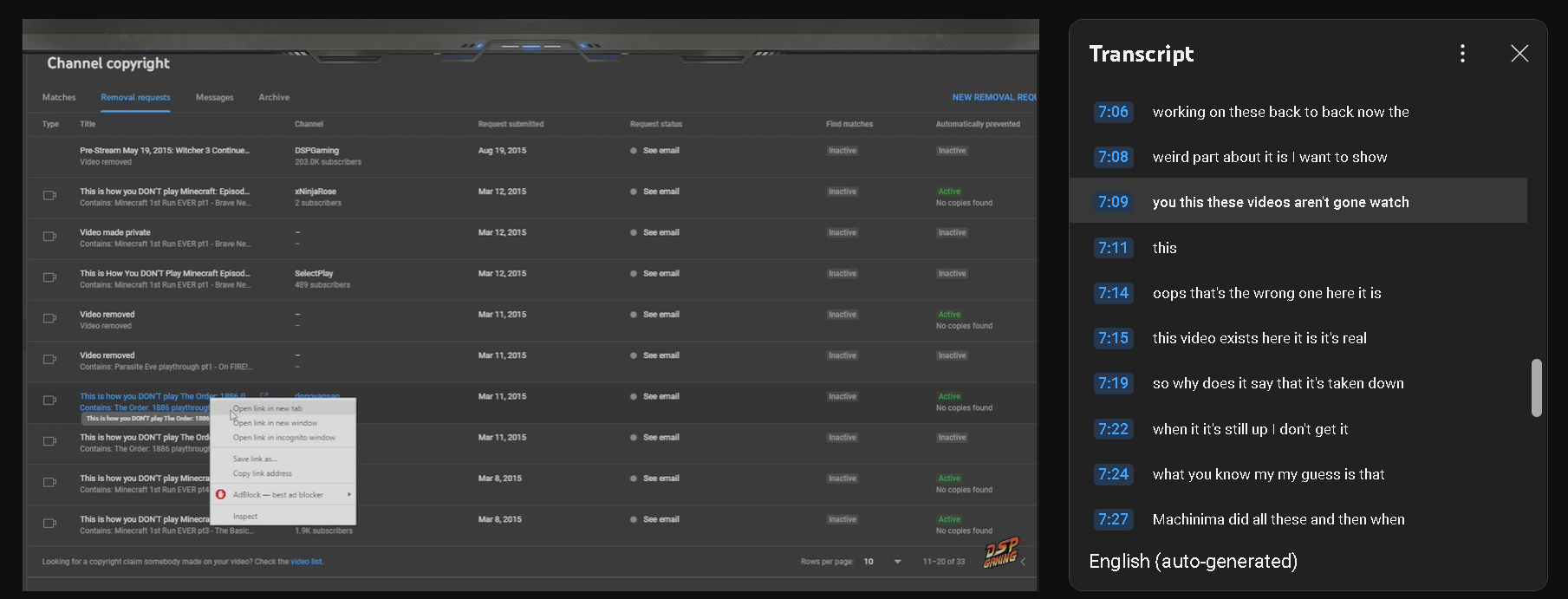Screen dimensions: 1568x599
Task: Select the Removal requests tab
Action: (x=135, y=97)
